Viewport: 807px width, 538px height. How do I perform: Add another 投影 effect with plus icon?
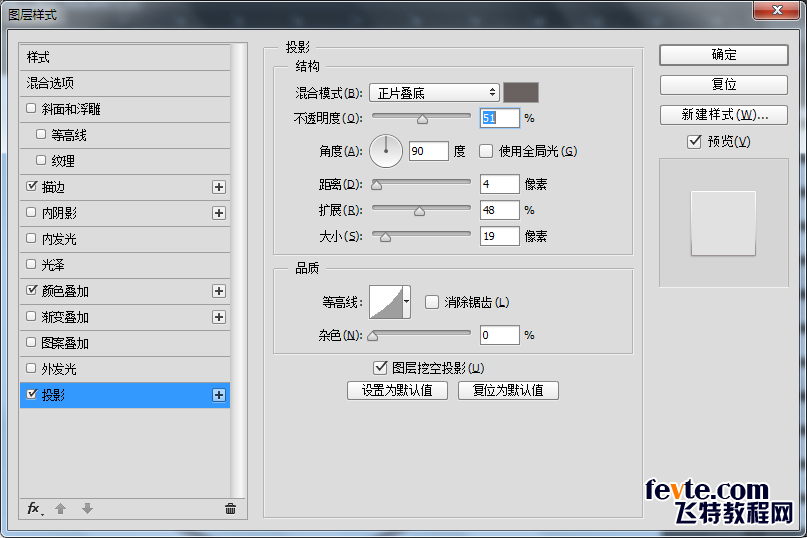coord(219,395)
